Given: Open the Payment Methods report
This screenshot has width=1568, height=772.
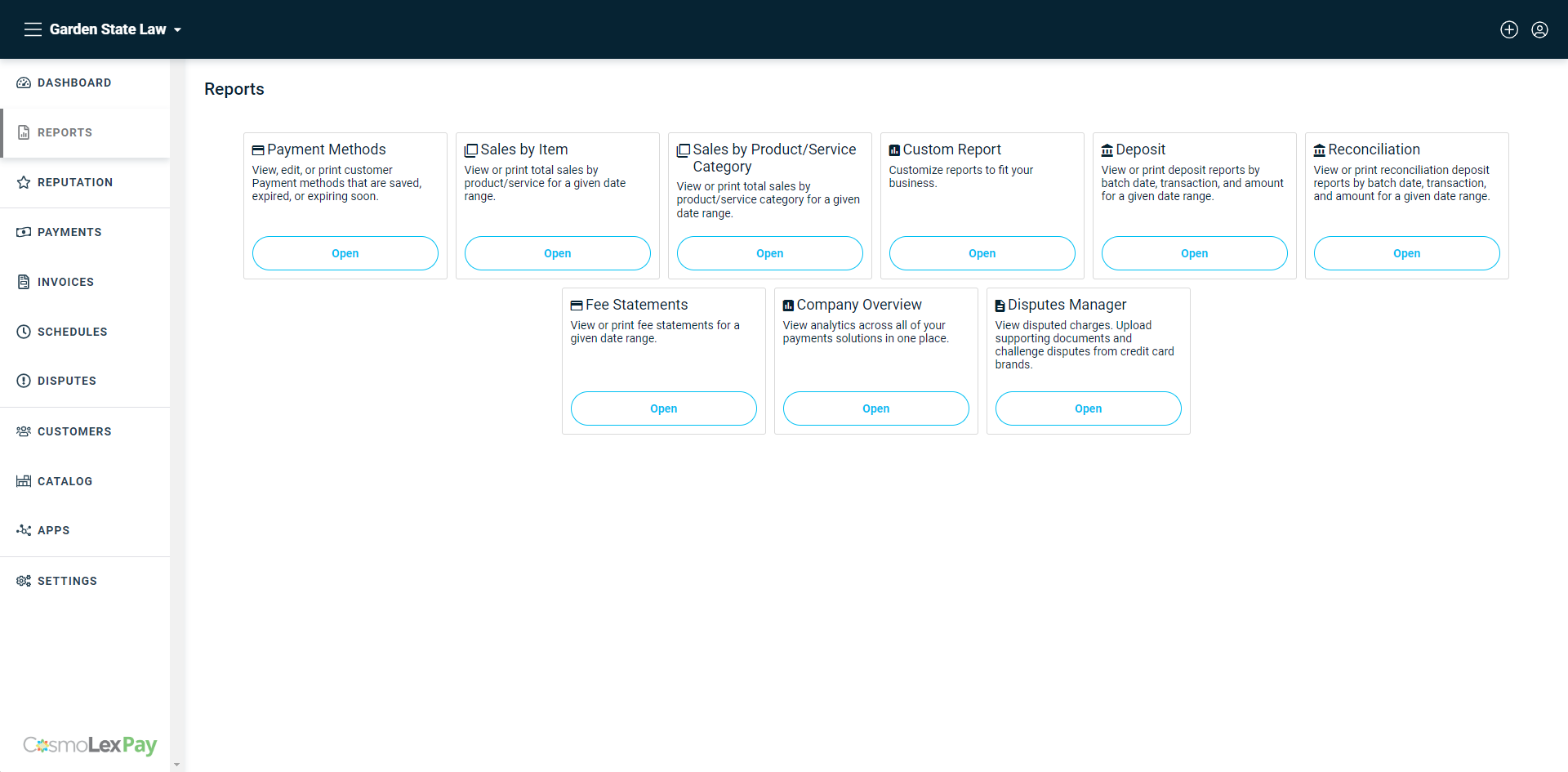Looking at the screenshot, I should click(345, 253).
